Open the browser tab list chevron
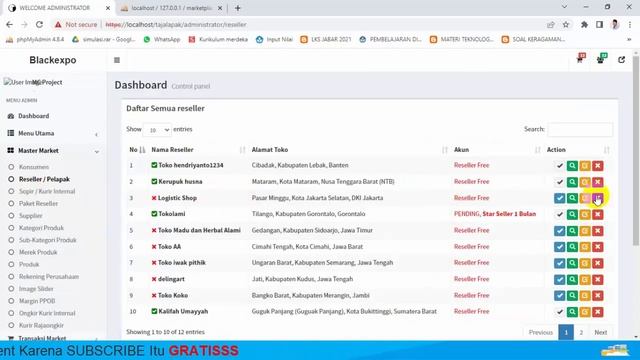Image resolution: width=640 pixels, height=360 pixels. (x=564, y=7)
